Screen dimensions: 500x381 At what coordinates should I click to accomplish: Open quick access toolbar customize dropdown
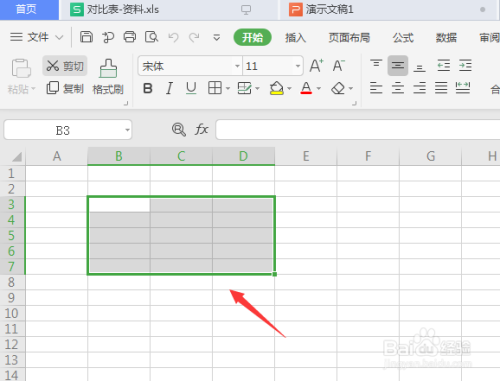(x=217, y=38)
